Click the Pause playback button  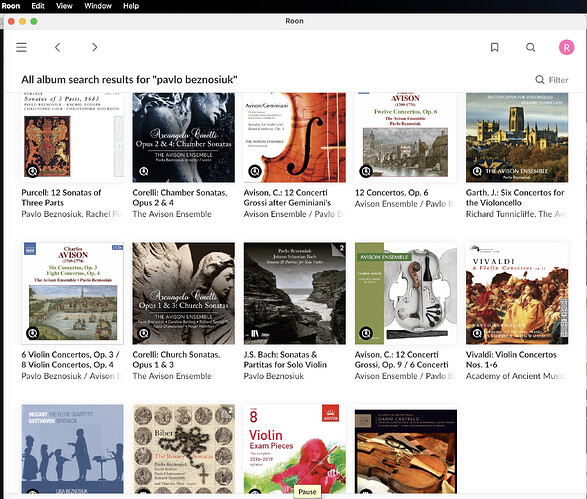point(307,492)
